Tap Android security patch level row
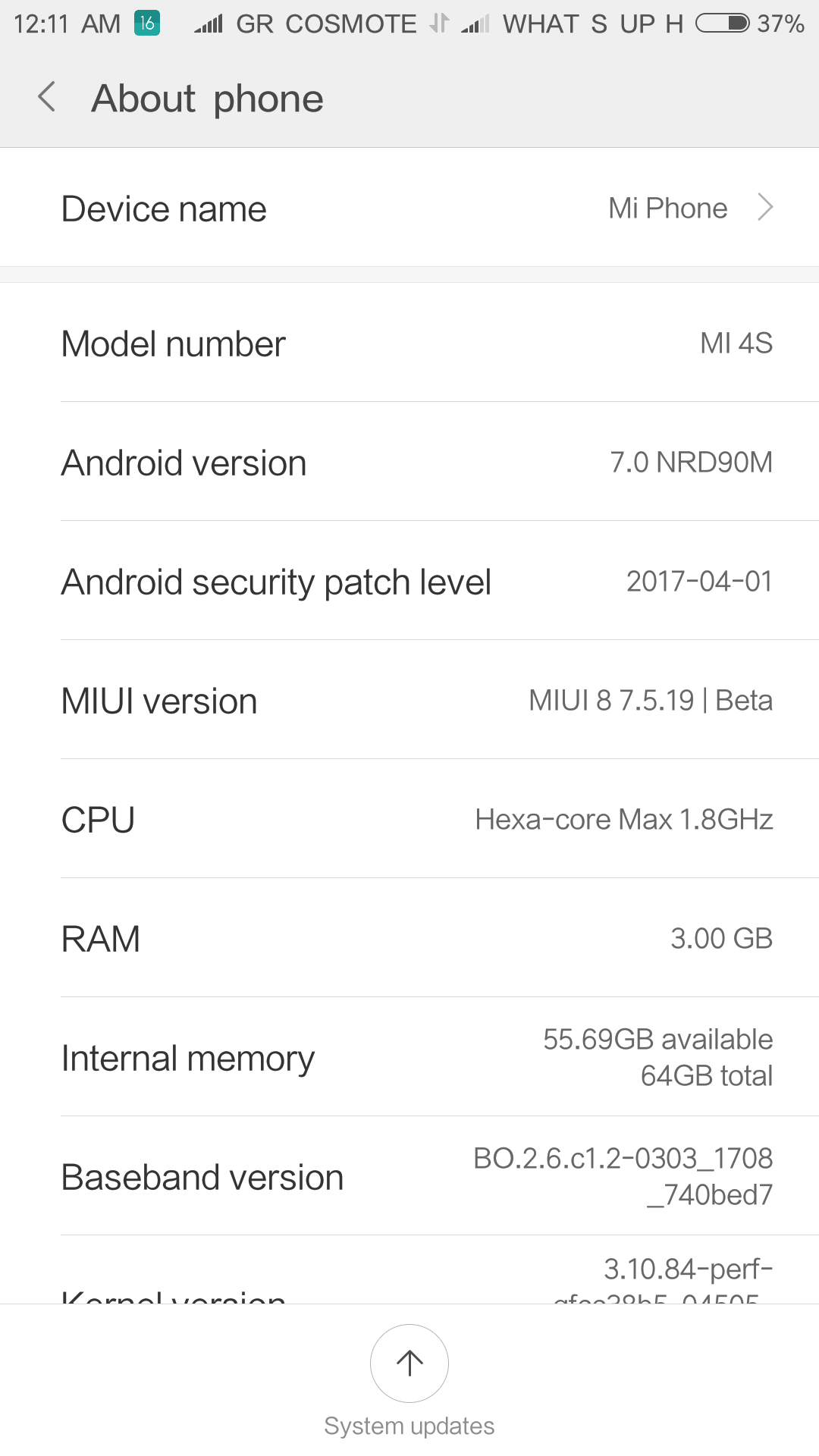Screen dimensions: 819x1456 (409, 581)
